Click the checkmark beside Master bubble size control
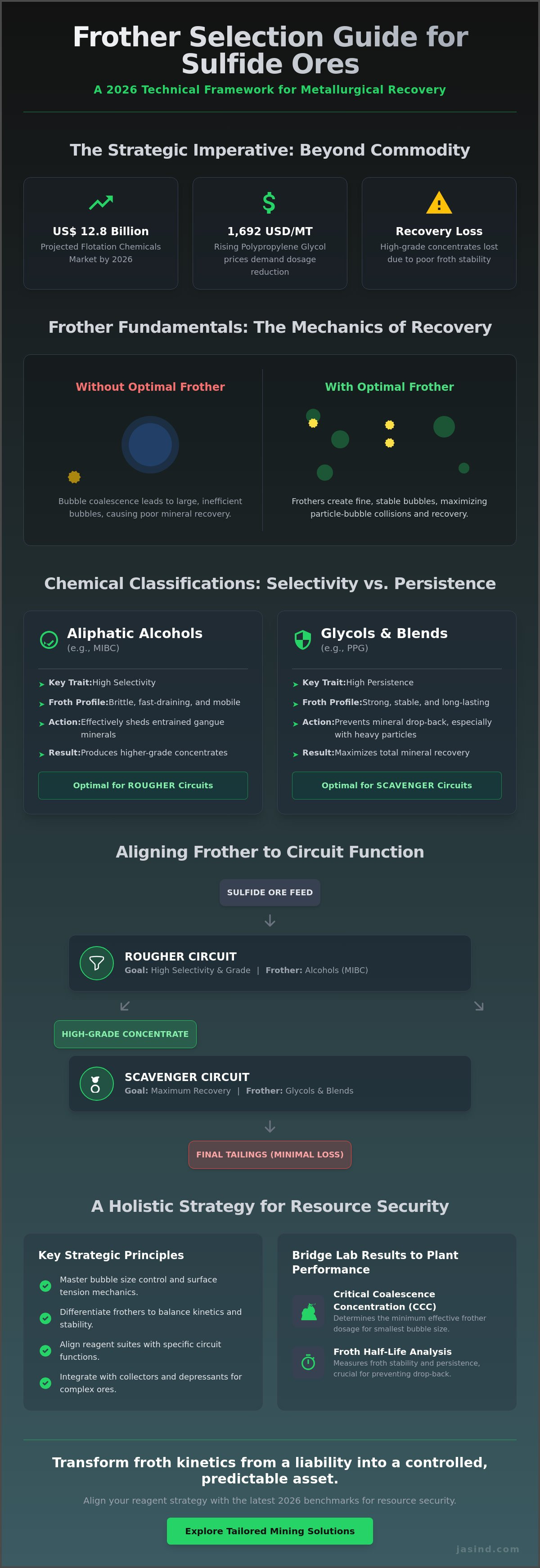Image resolution: width=540 pixels, height=1568 pixels. click(x=46, y=1286)
